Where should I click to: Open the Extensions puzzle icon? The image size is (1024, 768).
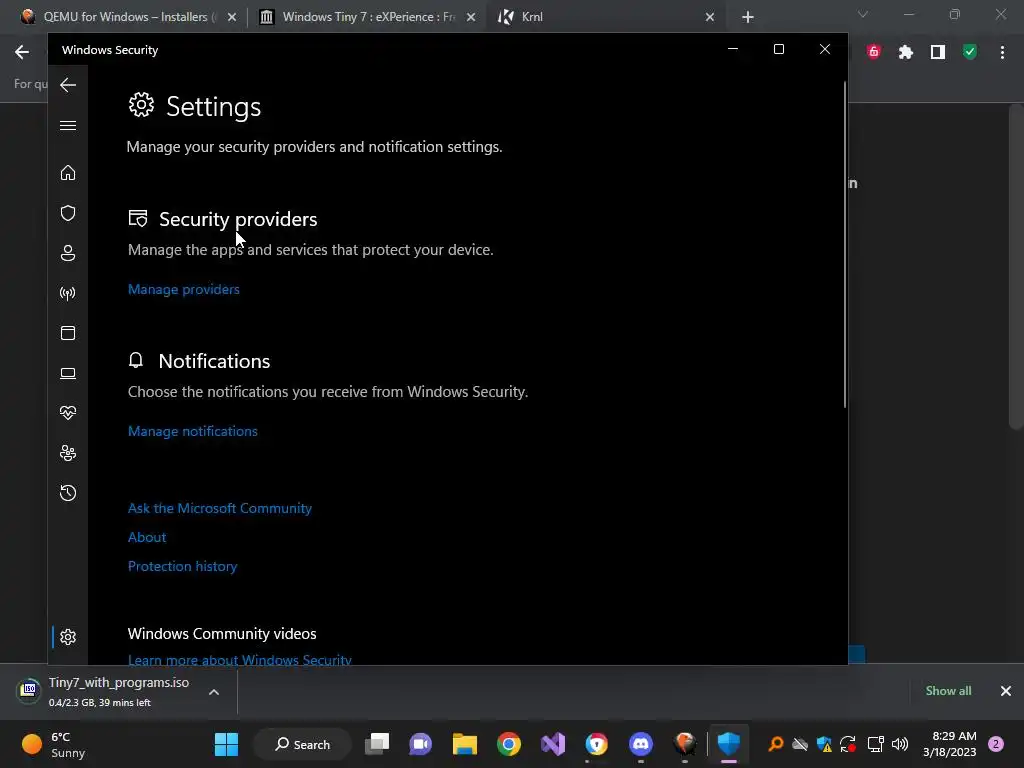[906, 52]
